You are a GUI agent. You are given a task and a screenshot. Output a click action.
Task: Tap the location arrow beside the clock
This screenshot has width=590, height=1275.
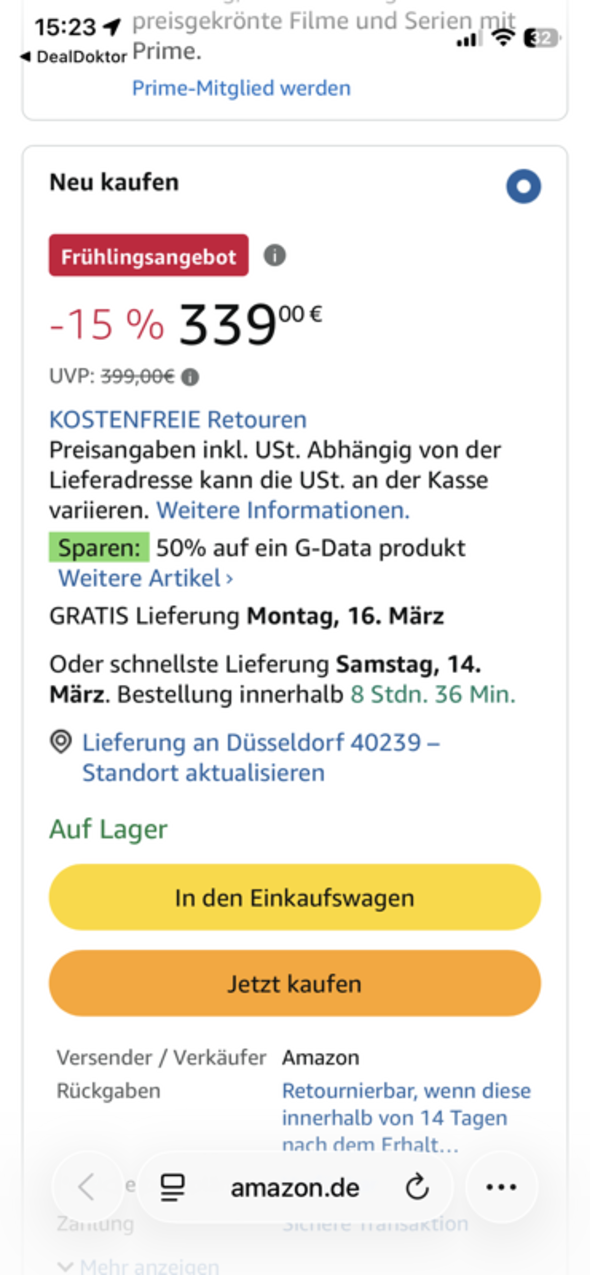113,25
